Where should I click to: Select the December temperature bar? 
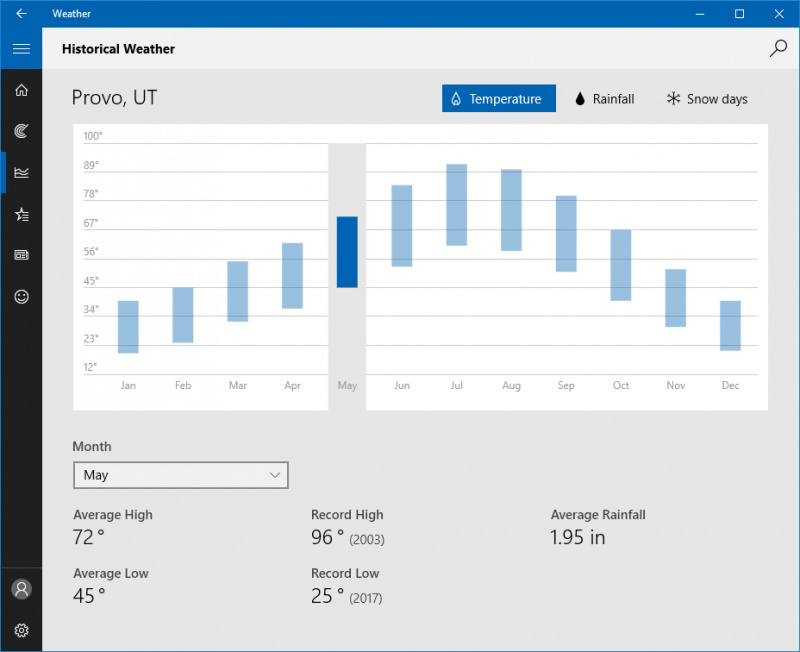click(730, 325)
